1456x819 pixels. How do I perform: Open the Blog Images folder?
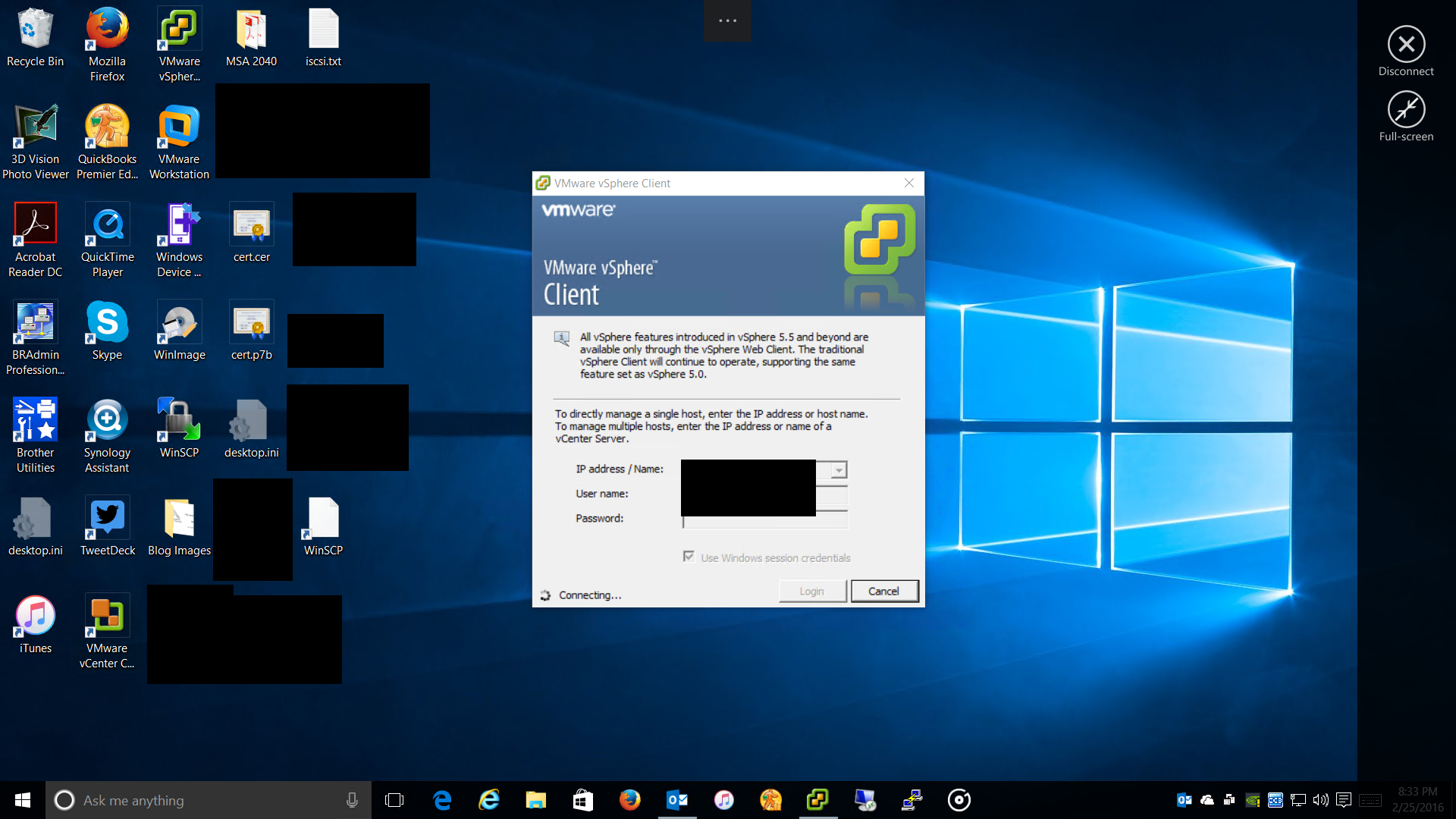click(180, 527)
